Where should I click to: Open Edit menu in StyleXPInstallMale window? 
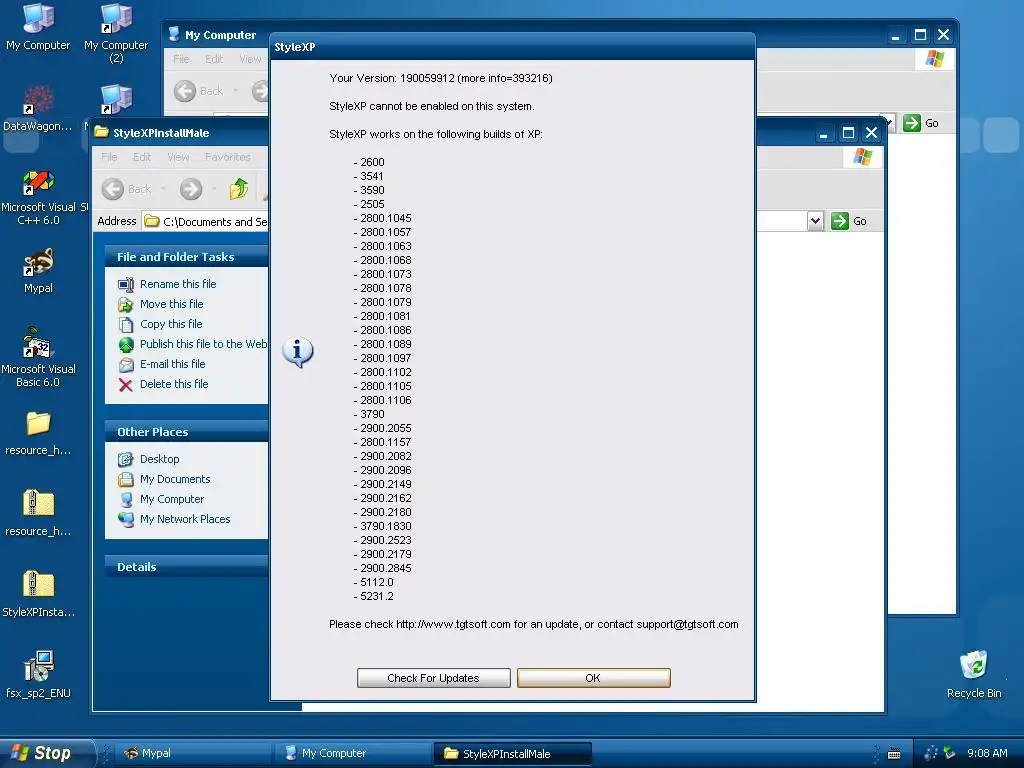[142, 157]
